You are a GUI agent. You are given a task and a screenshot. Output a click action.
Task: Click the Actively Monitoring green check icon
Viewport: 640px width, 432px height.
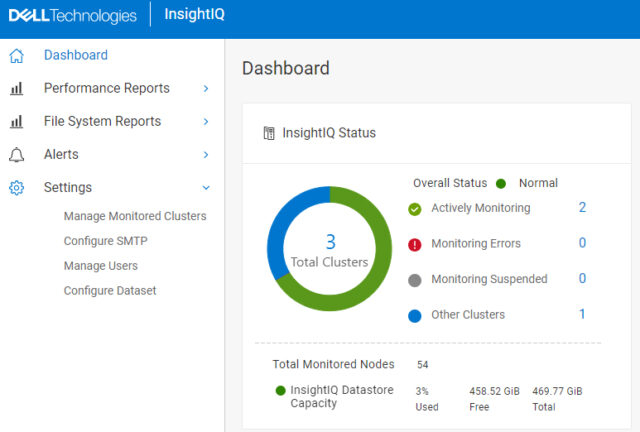(415, 209)
